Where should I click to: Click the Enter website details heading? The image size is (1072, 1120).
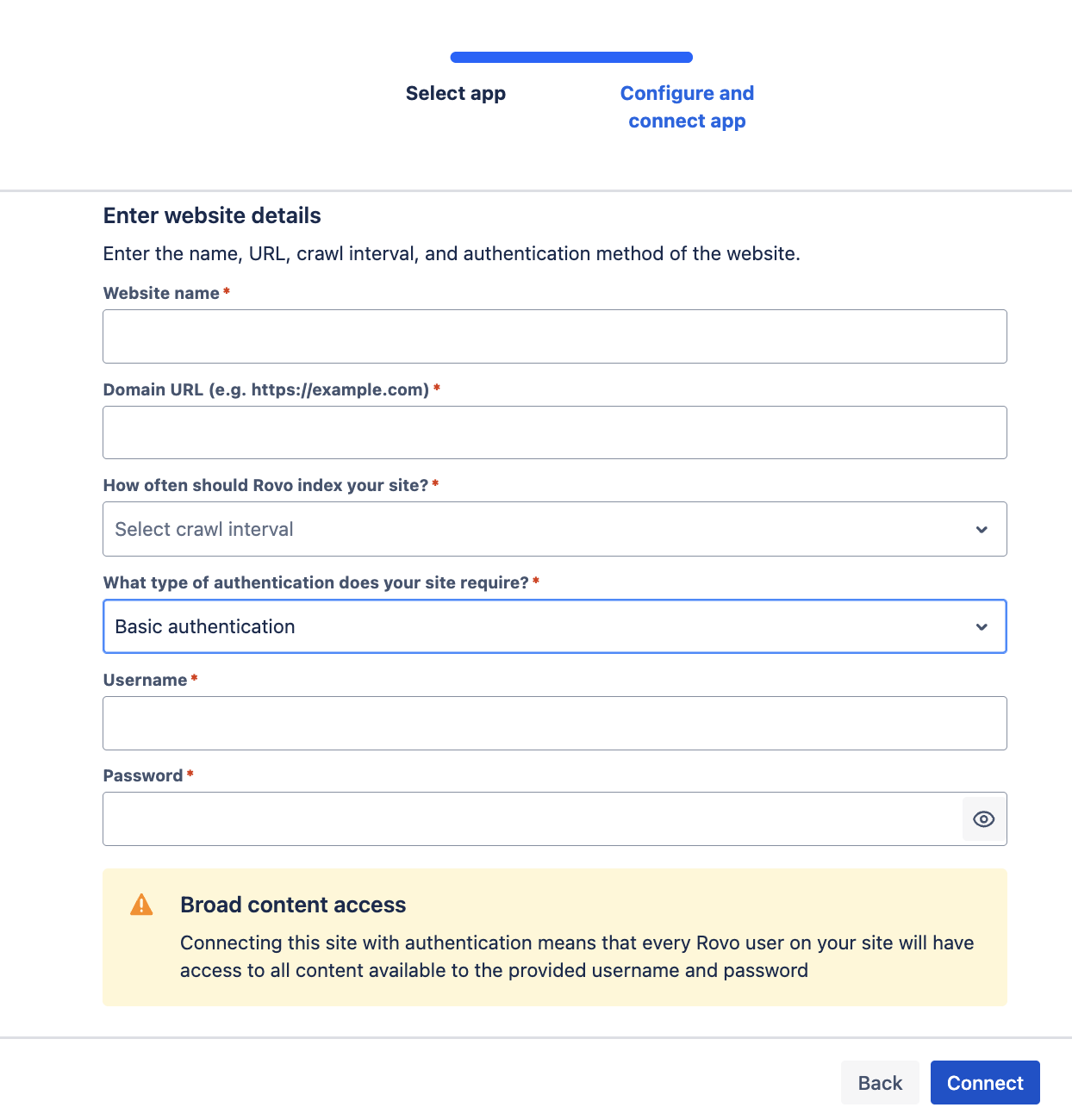click(212, 215)
